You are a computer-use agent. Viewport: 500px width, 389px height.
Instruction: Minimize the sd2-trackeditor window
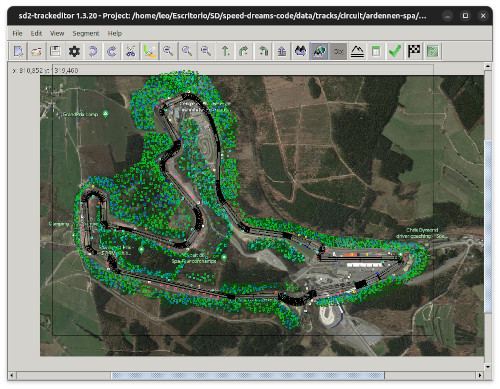448,16
